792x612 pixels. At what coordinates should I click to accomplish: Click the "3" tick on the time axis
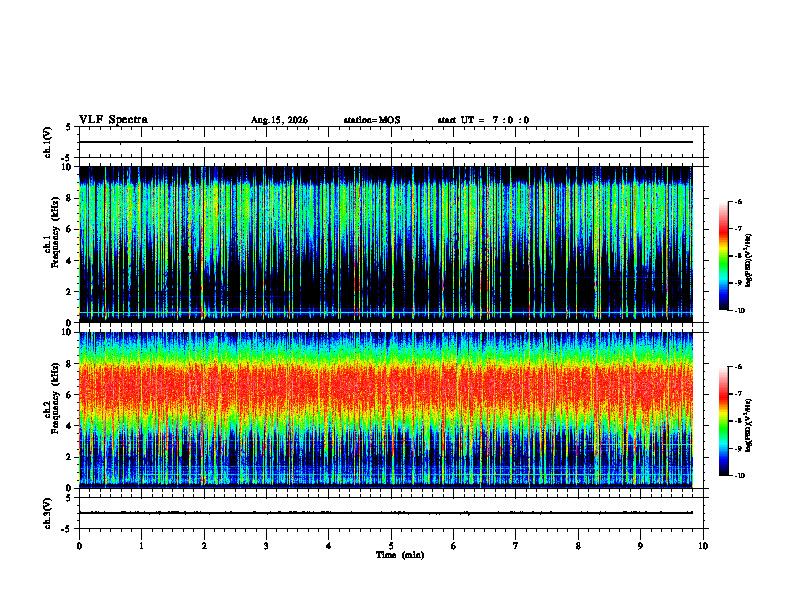coord(266,546)
